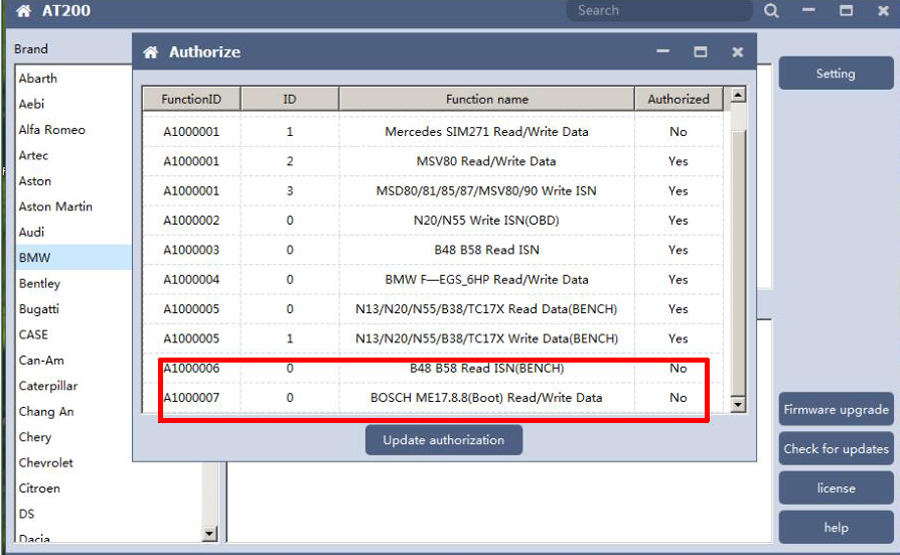This screenshot has height=555, width=900.
Task: Click FunctionID cell A1000003
Action: pyautogui.click(x=191, y=250)
